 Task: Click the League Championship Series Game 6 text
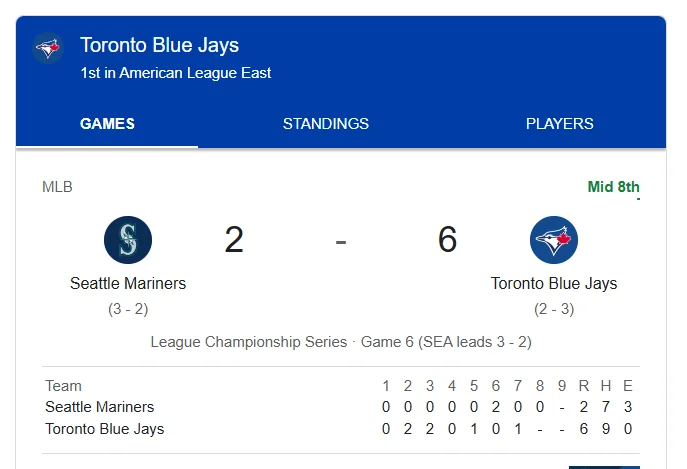[341, 342]
